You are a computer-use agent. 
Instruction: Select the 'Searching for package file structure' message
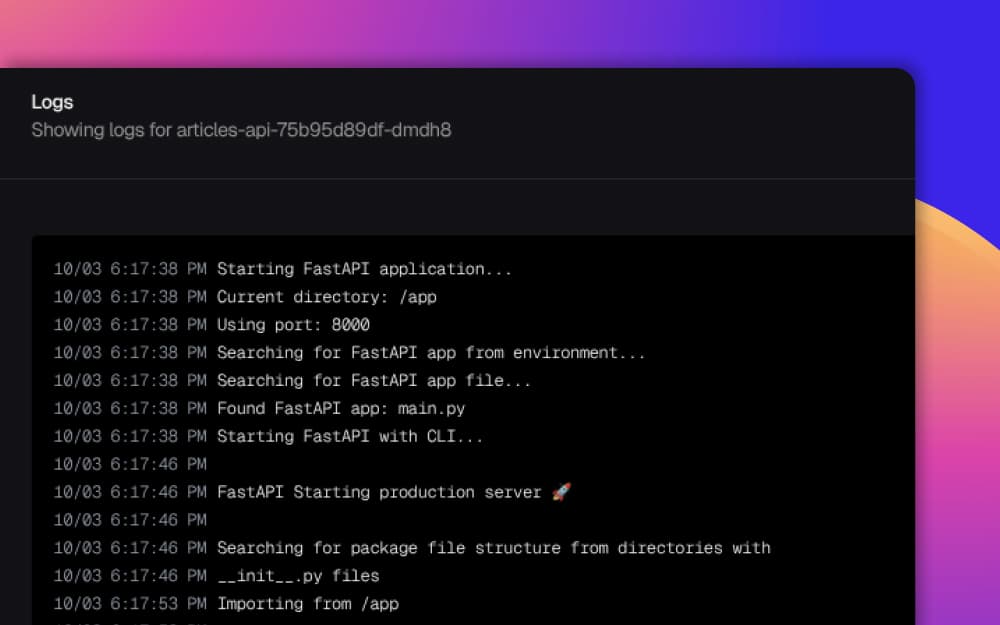[493, 547]
